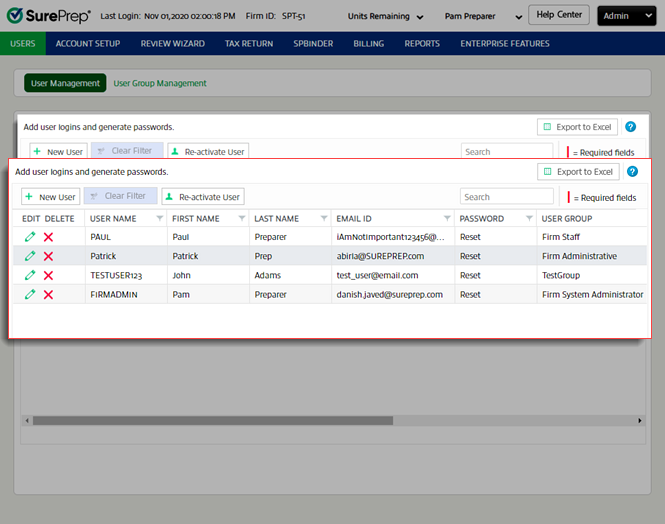Click the SurePrep logo
The image size is (665, 524).
pyautogui.click(x=47, y=16)
